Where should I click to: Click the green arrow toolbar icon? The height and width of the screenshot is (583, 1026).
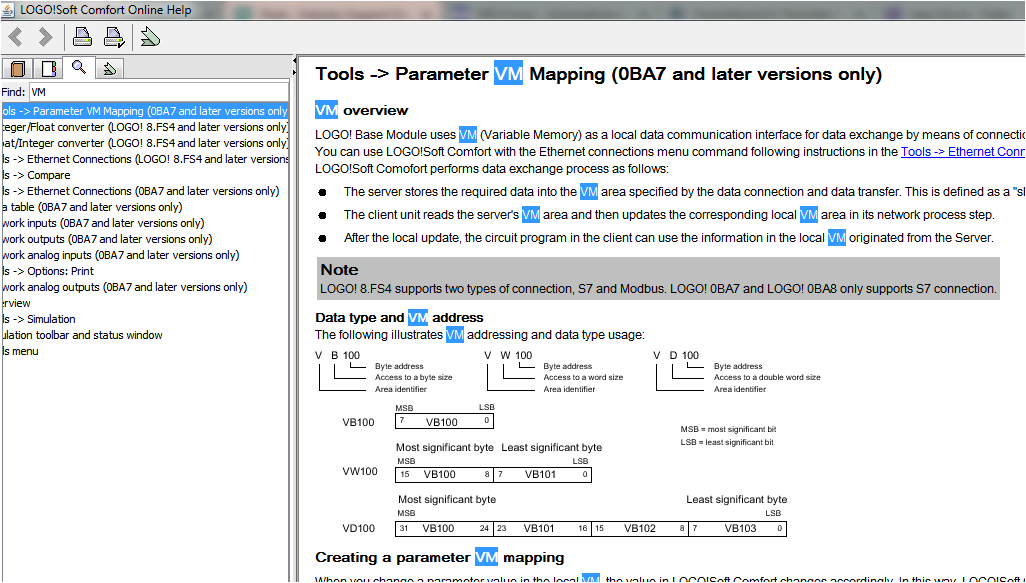point(150,38)
